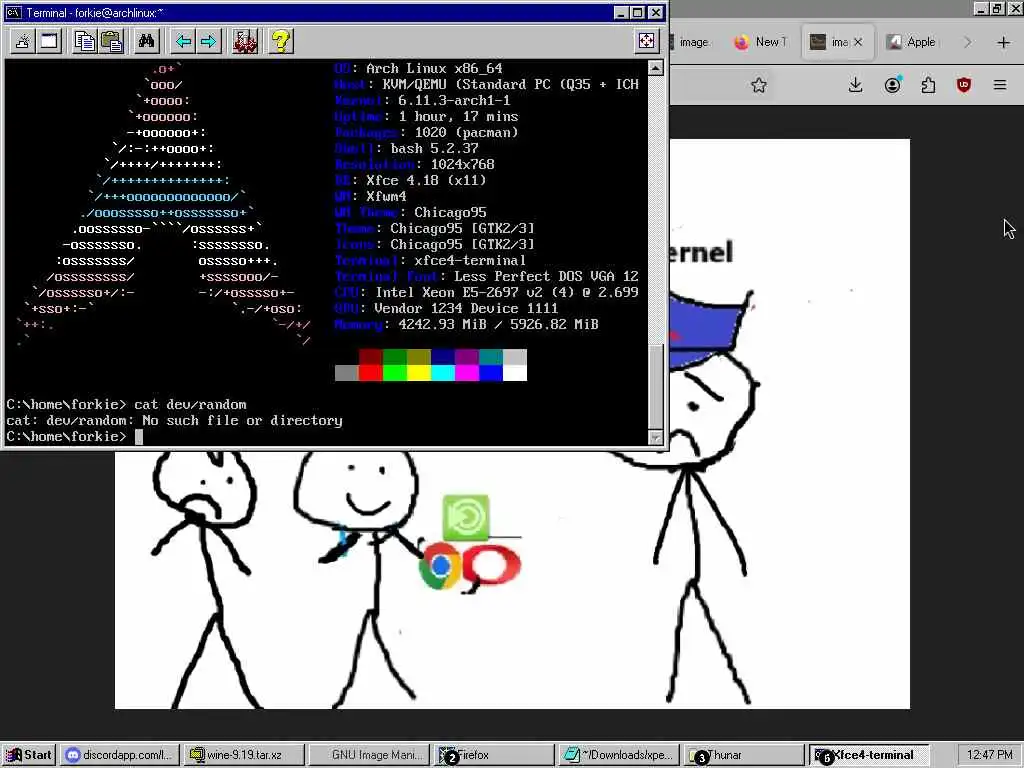This screenshot has width=1024, height=768.
Task: Open terminal search with binoculars icon
Action: [x=146, y=42]
